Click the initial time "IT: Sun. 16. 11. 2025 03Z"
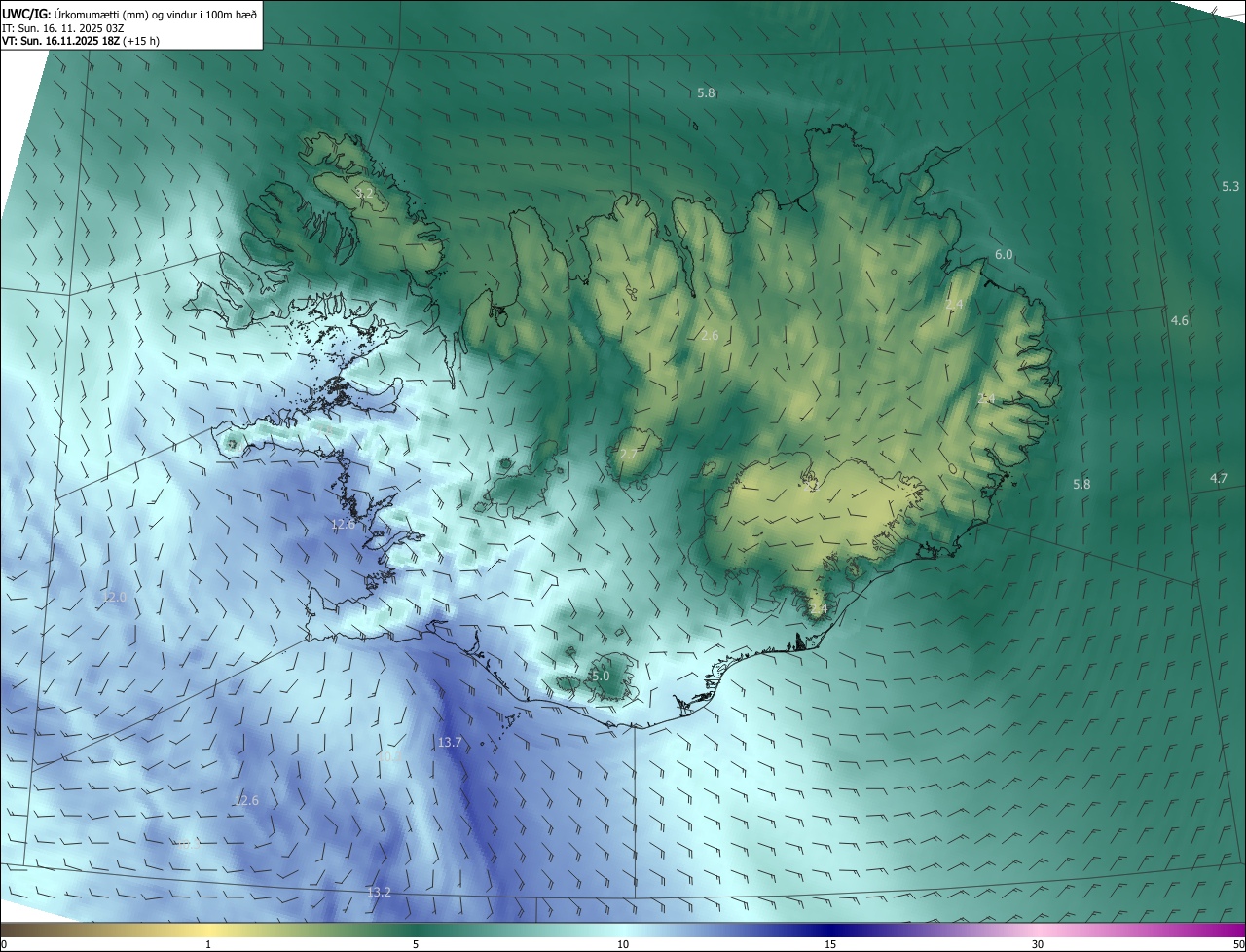The height and width of the screenshot is (952, 1246). pos(63,26)
